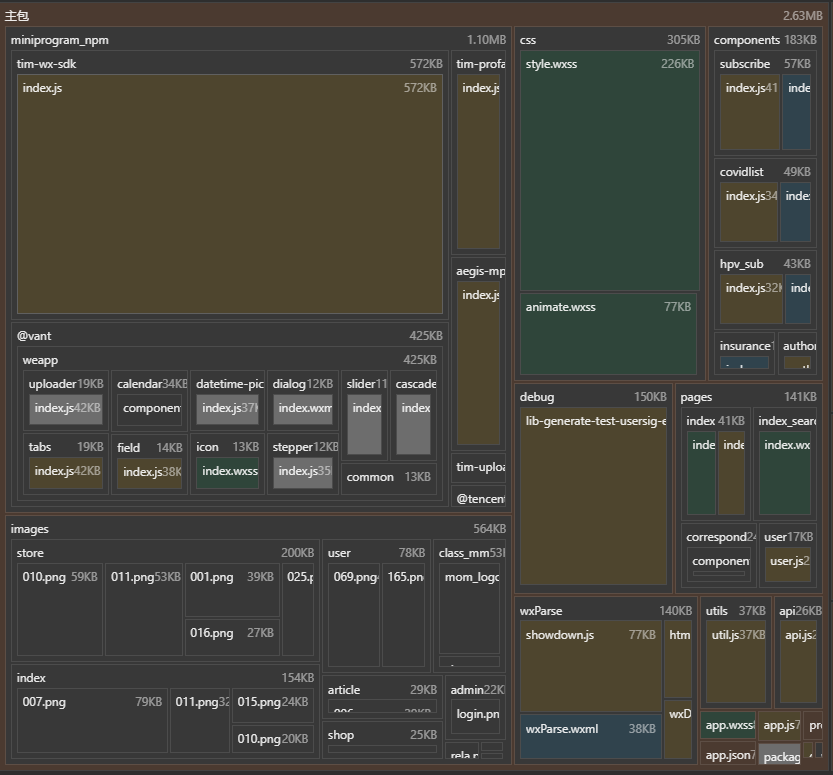Click the htm file block in wxParse
This screenshot has width=833, height=775.
(678, 659)
